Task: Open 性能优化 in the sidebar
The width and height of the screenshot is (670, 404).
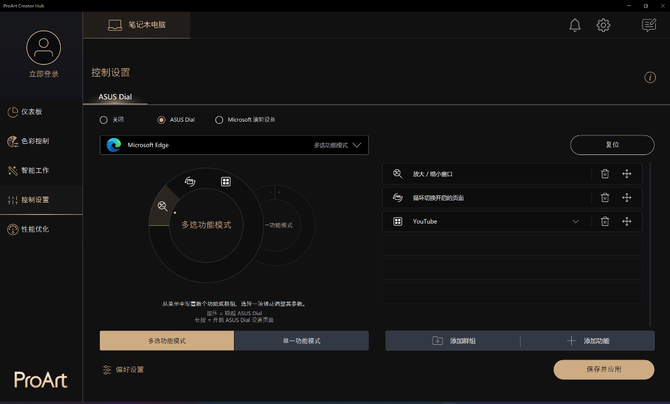Action: coord(41,229)
